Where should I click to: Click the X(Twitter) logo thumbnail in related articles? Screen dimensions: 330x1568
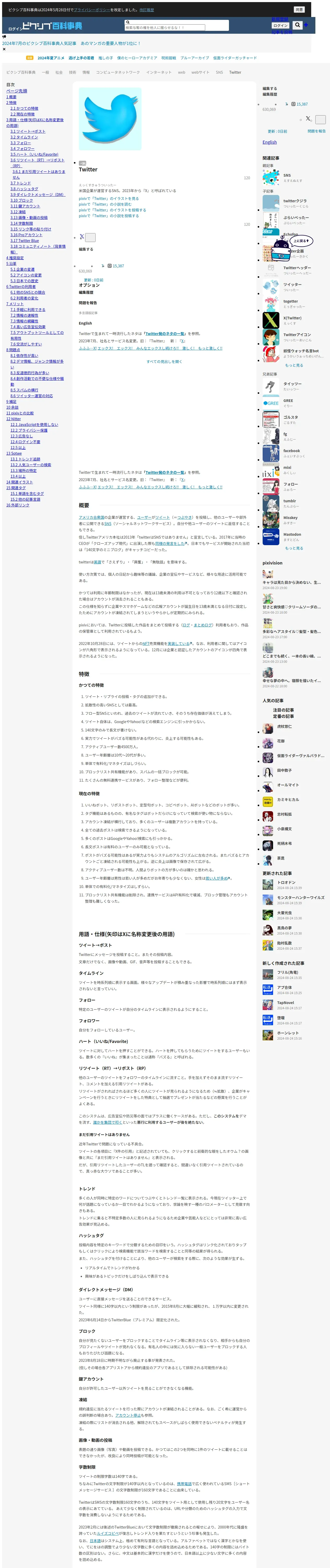point(270,320)
